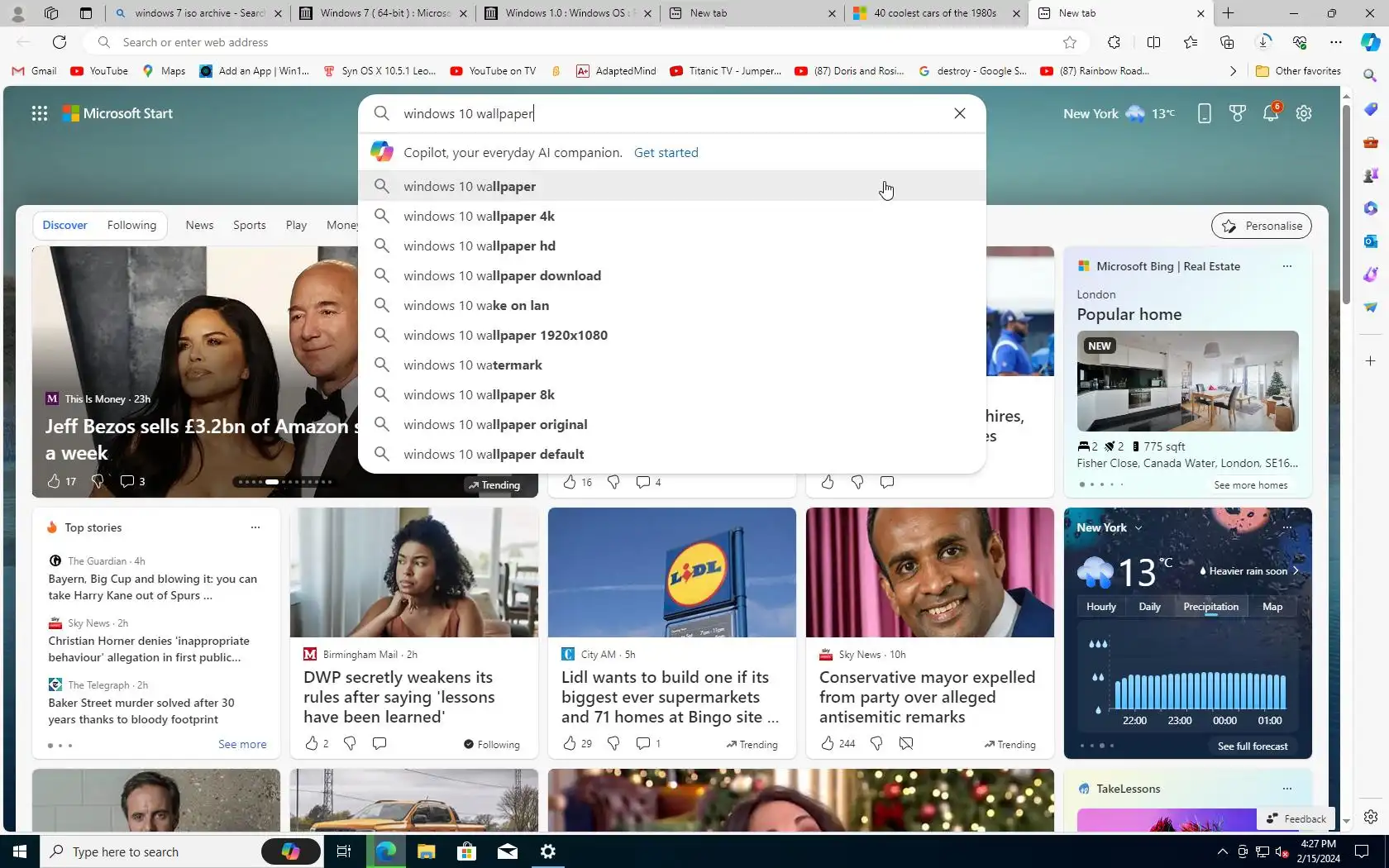The width and height of the screenshot is (1389, 868).
Task: Select the Discover tab
Action: click(64, 225)
